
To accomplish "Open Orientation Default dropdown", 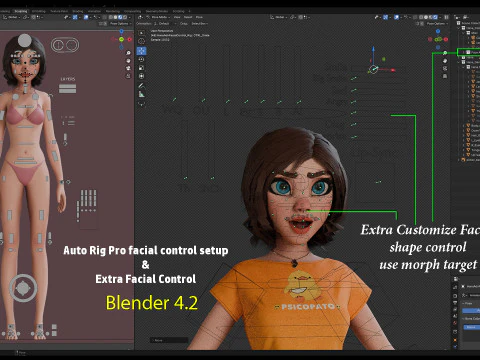I will [x=164, y=24].
